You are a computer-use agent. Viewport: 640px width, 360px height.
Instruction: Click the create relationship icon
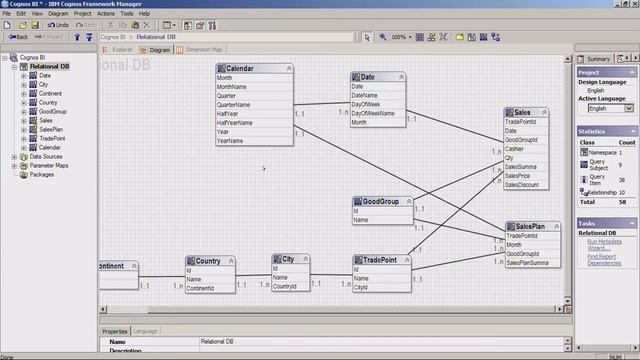click(x=496, y=38)
